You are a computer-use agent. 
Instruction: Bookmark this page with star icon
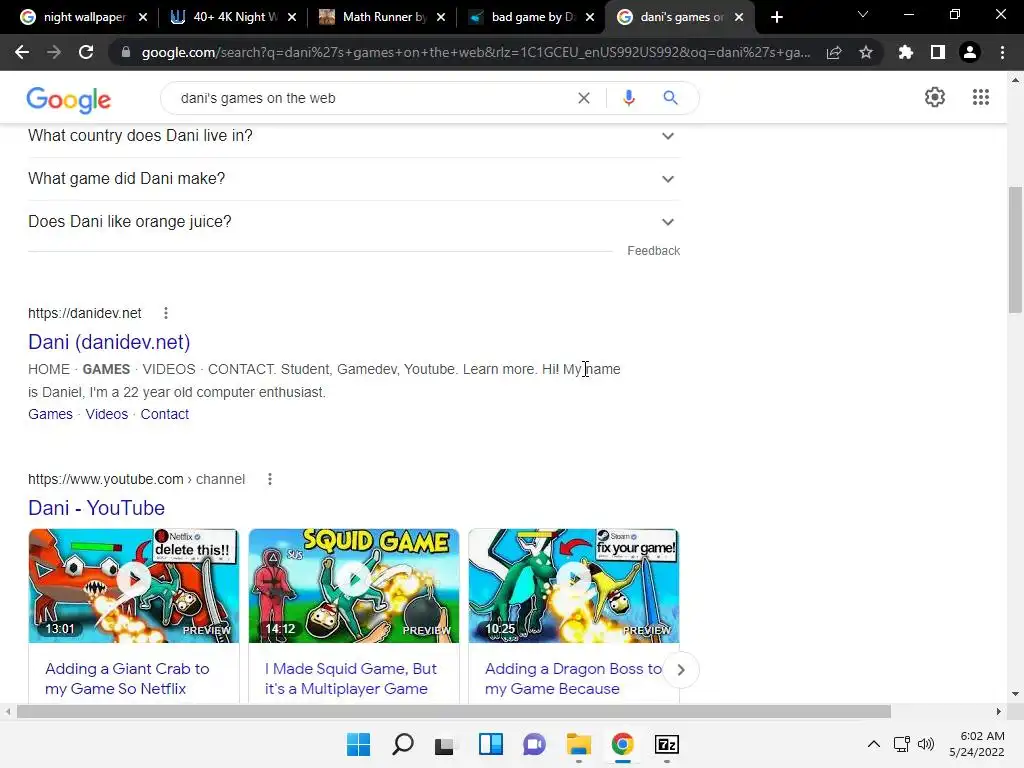[866, 52]
